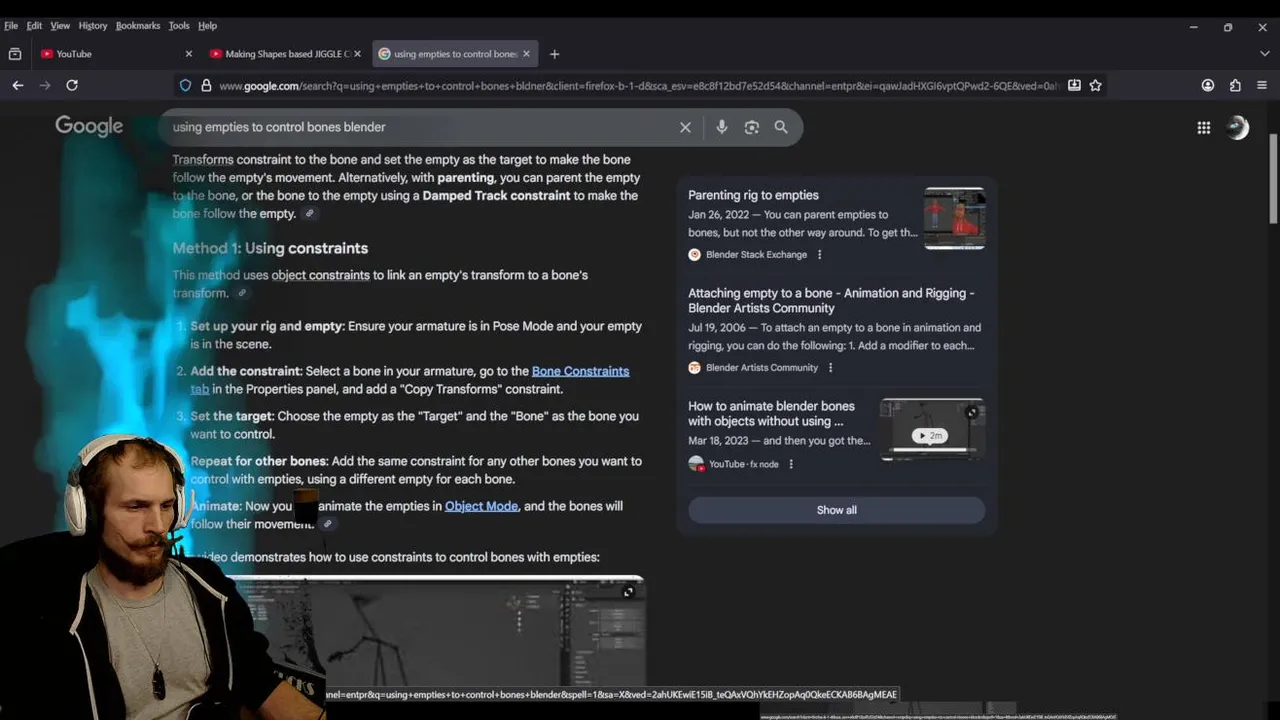Follow the Object Mode link

481,506
